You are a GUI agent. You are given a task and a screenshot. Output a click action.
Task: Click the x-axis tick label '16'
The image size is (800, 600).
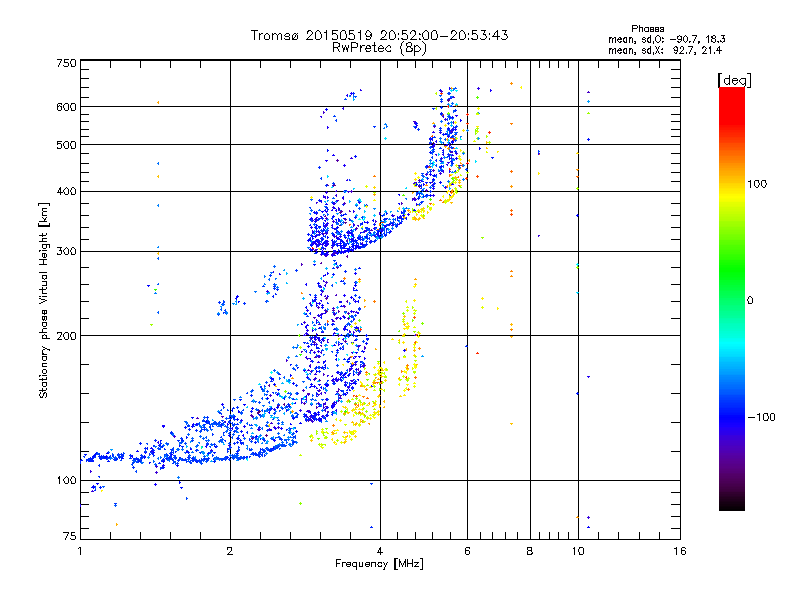tap(680, 551)
